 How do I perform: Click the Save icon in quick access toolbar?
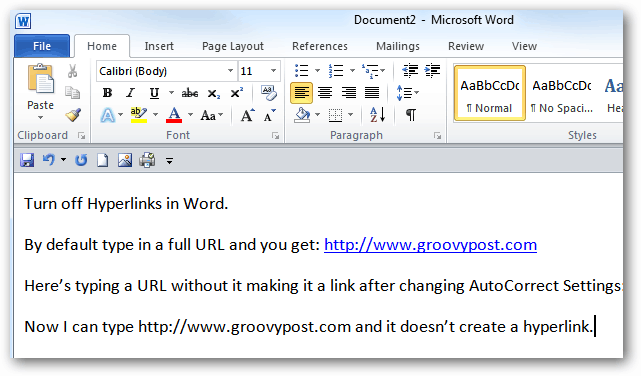pyautogui.click(x=27, y=160)
